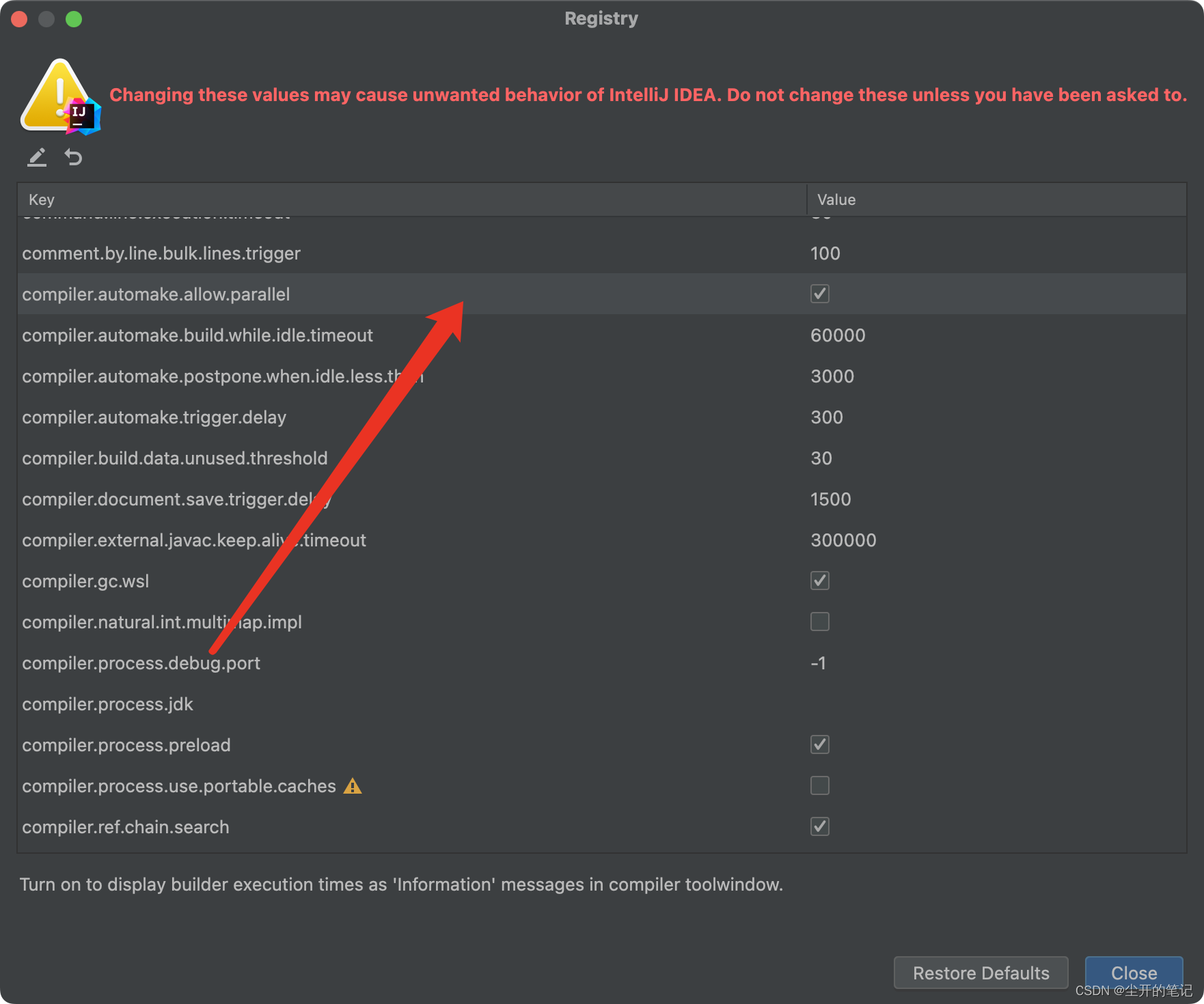Select compiler.automake.build.while.idle.timeout key

197,335
